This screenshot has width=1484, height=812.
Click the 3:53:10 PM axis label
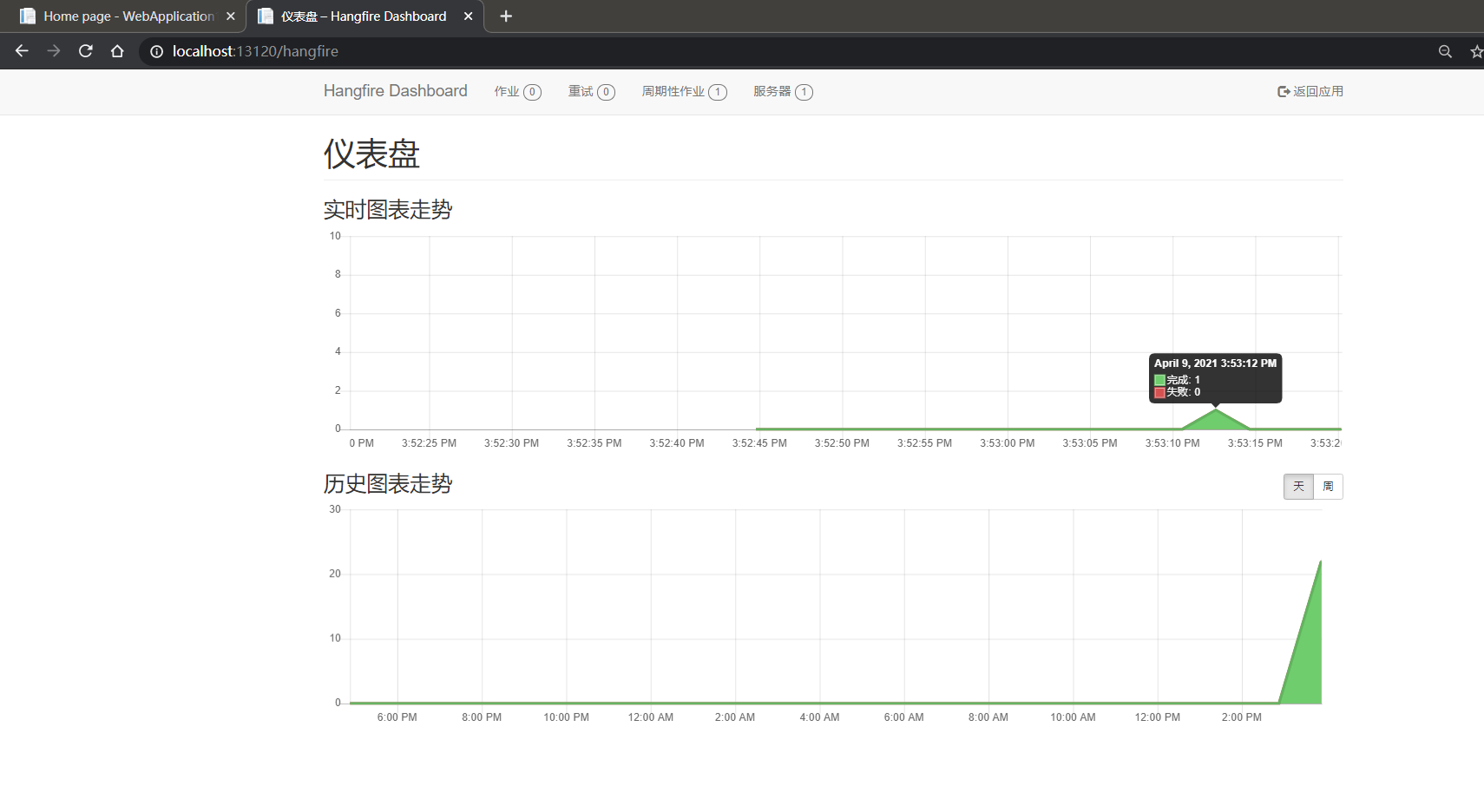(1172, 443)
